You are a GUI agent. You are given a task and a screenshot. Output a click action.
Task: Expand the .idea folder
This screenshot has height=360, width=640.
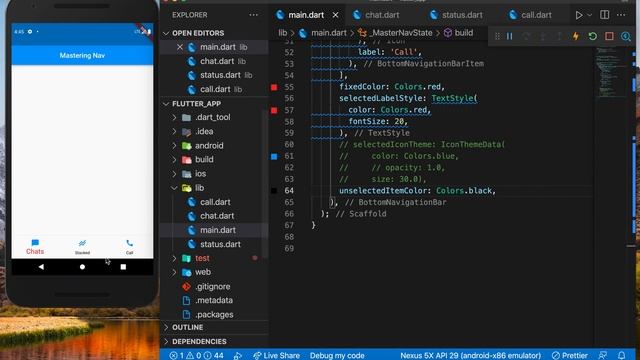174,131
